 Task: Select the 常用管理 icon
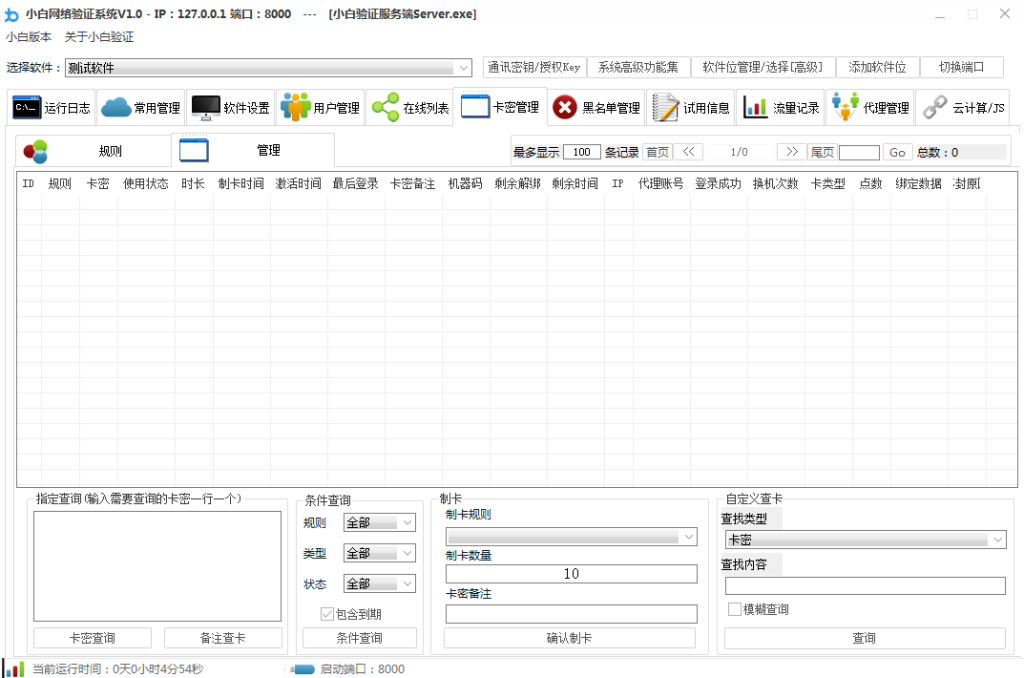[x=140, y=107]
